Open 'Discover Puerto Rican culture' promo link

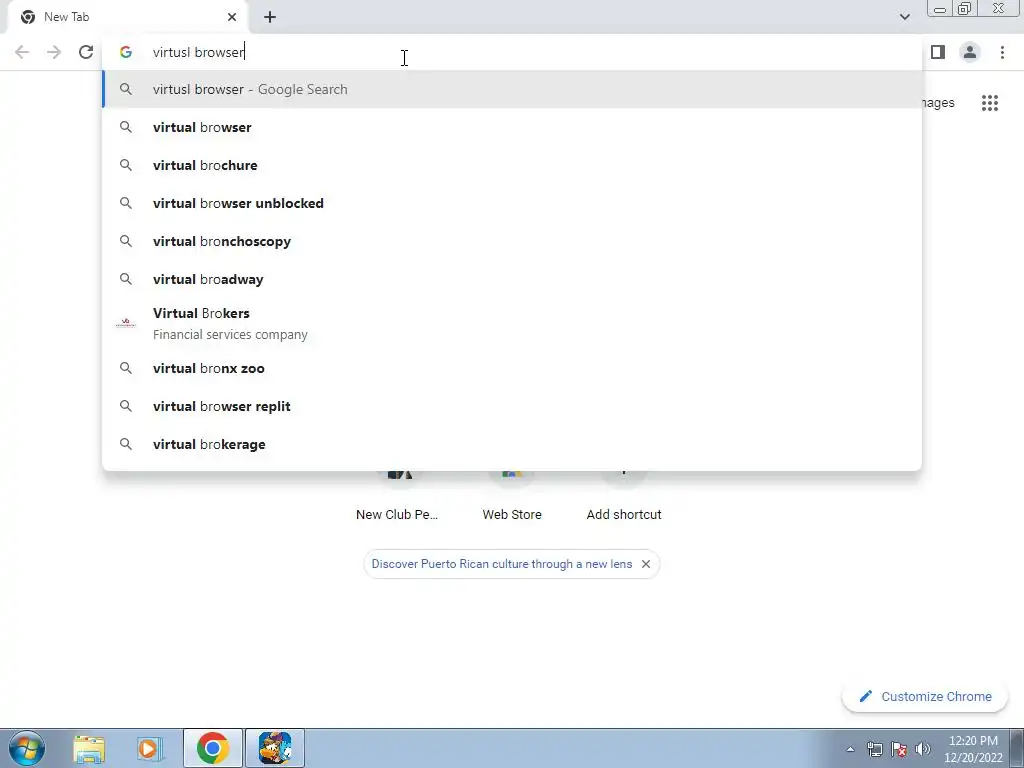click(502, 564)
